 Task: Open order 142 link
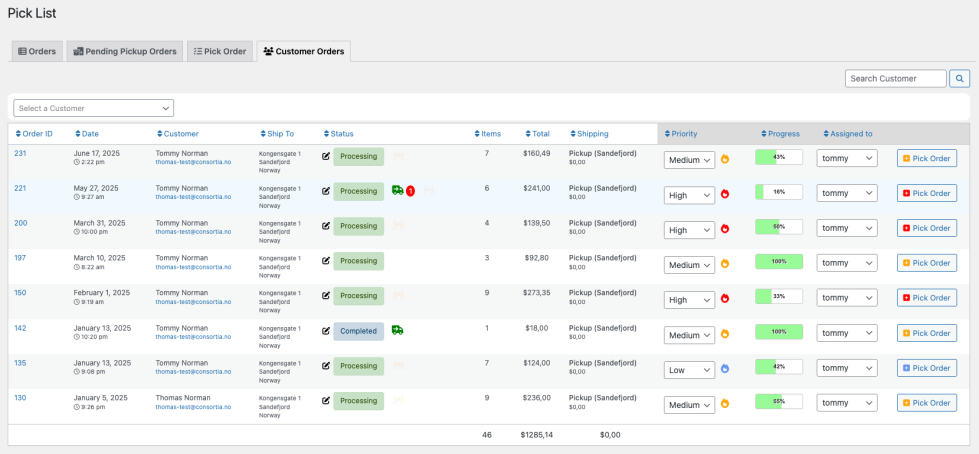point(20,328)
